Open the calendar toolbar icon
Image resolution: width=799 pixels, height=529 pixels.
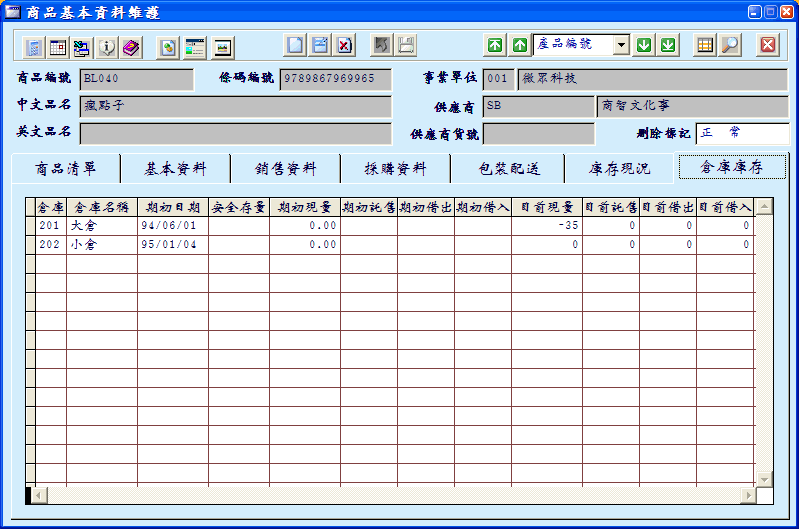tap(58, 47)
